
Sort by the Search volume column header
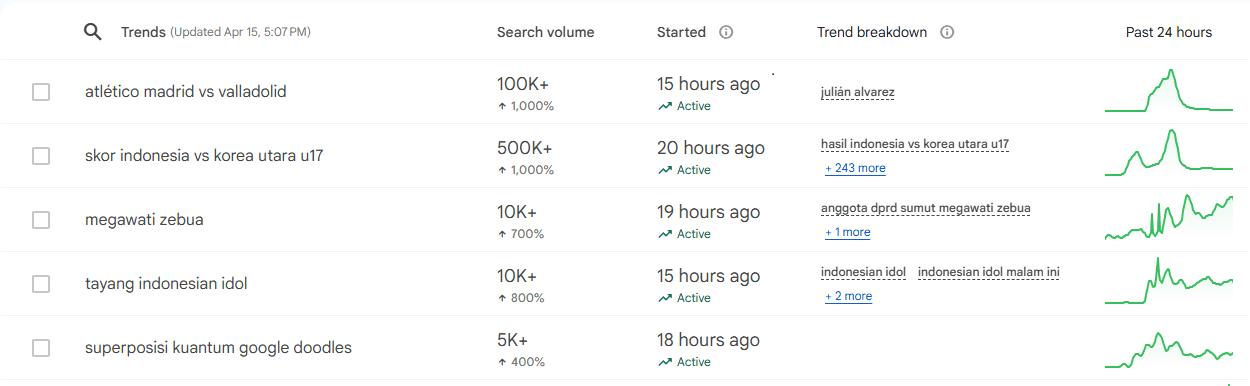545,32
